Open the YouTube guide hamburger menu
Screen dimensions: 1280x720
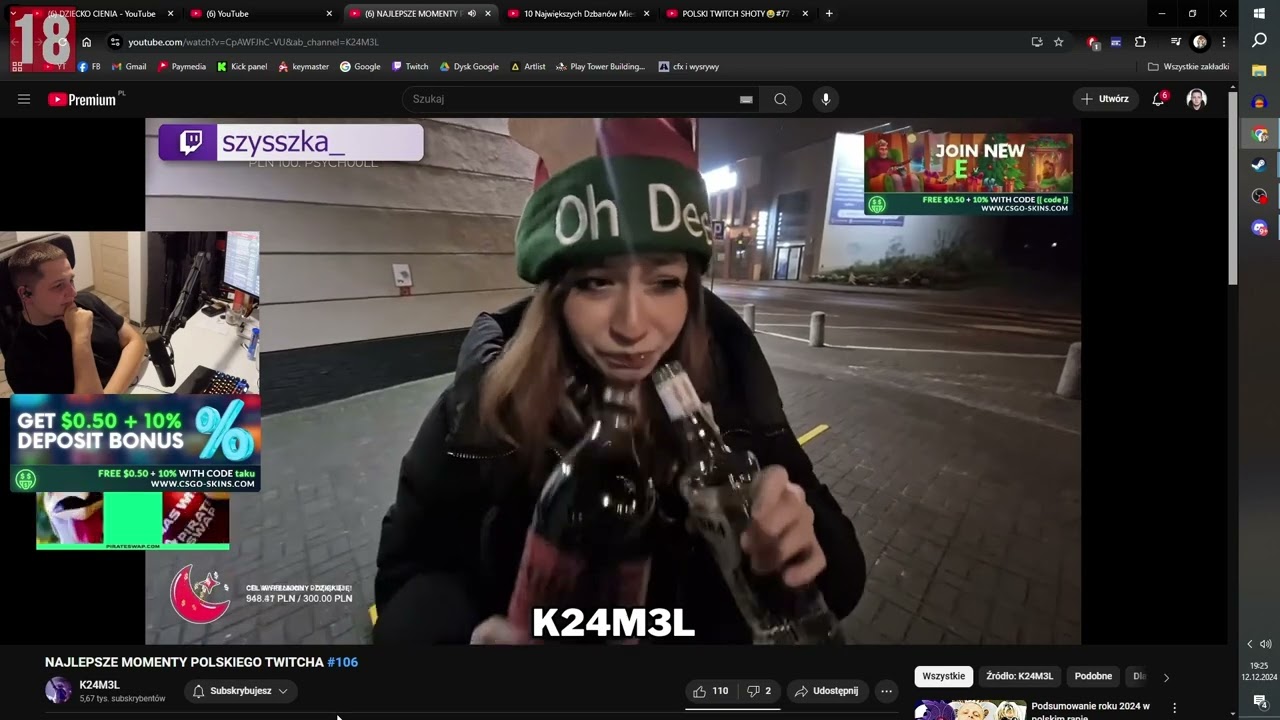pos(24,99)
